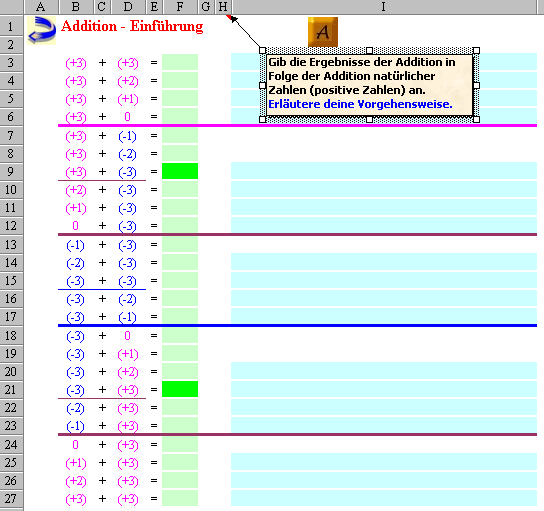Screen dimensions: 544x511
Task: Click the golden A button icon
Action: tap(323, 32)
